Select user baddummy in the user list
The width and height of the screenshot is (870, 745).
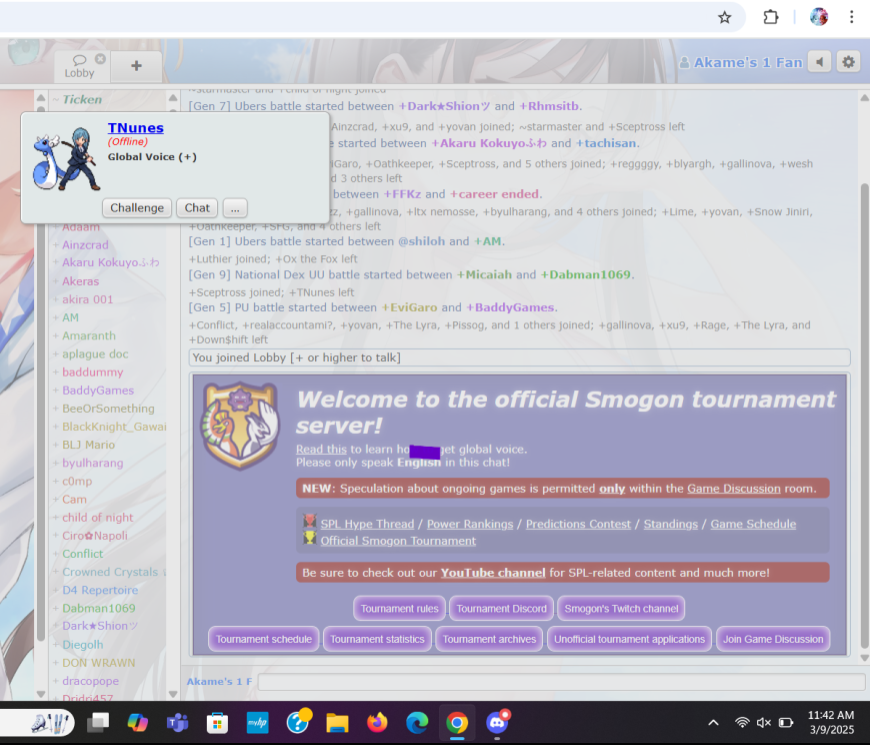point(93,372)
